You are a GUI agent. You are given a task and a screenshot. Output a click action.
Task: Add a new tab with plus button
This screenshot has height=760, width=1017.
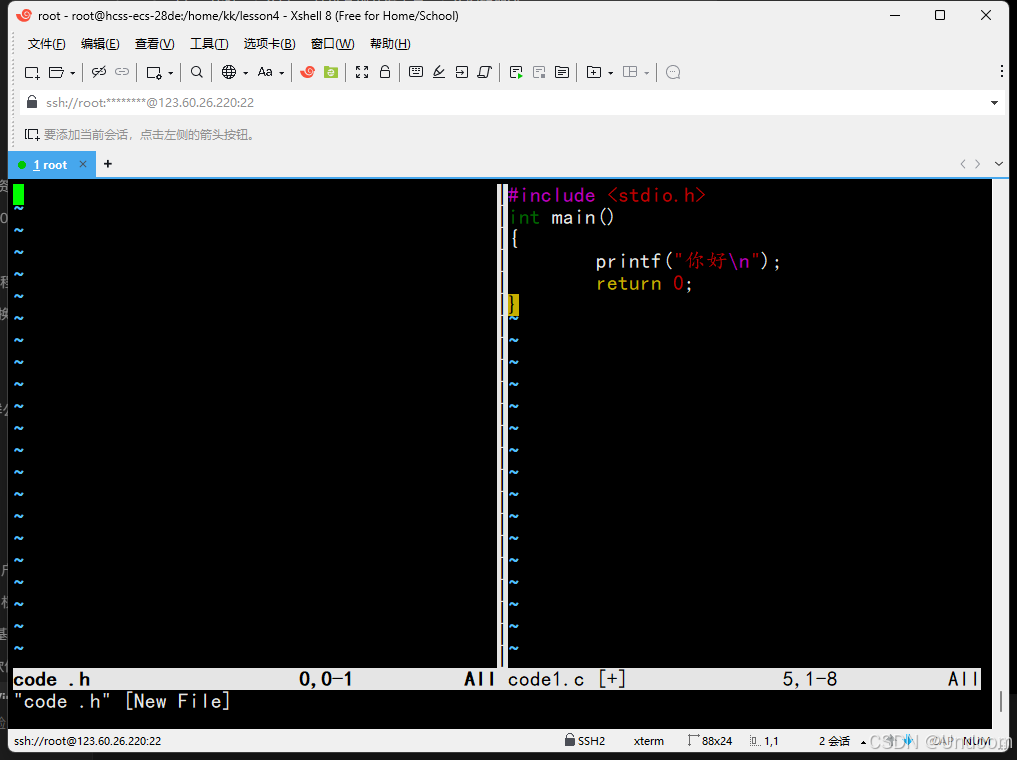[108, 164]
